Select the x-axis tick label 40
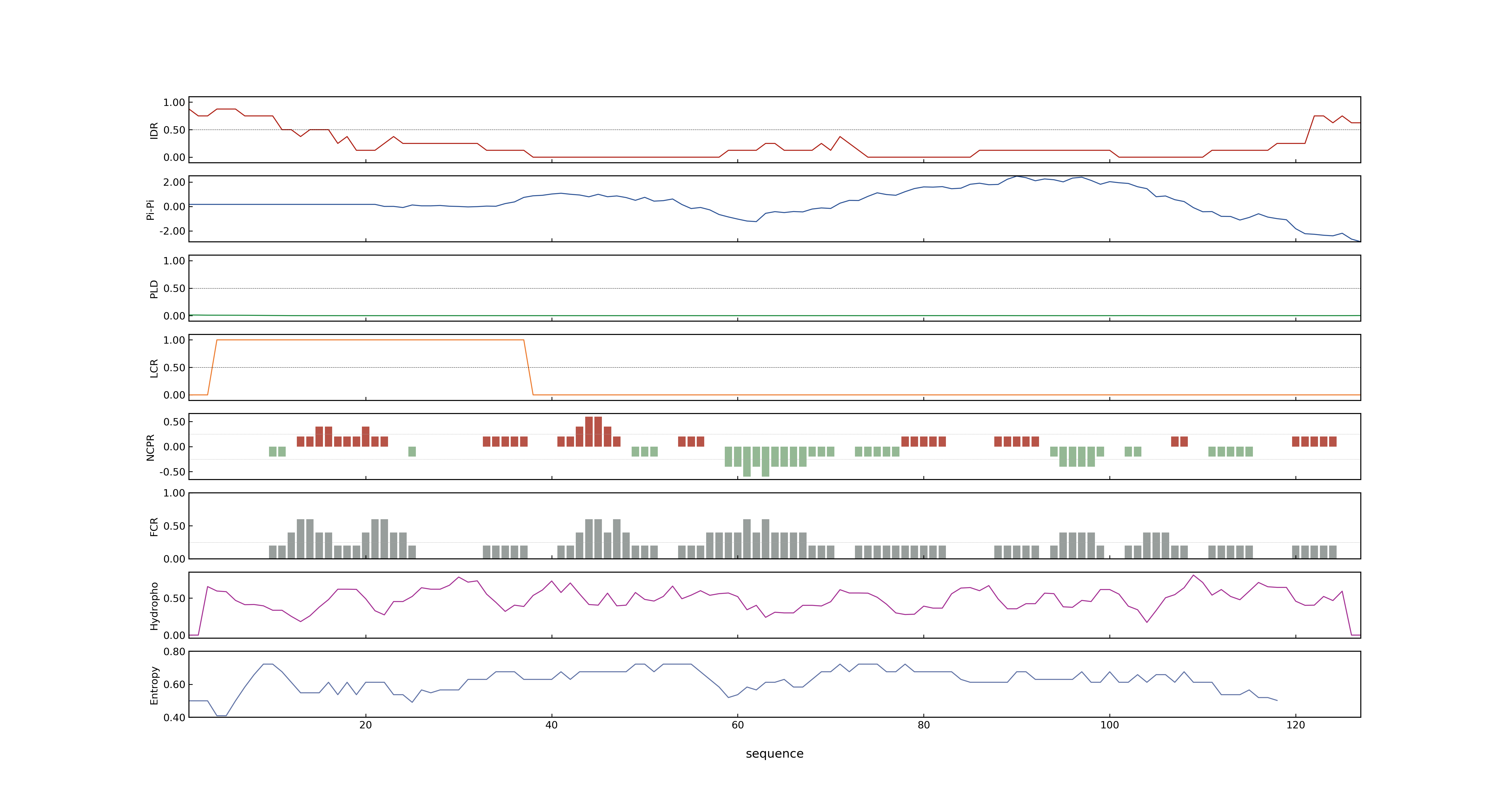This screenshot has height=806, width=1512. (x=552, y=725)
